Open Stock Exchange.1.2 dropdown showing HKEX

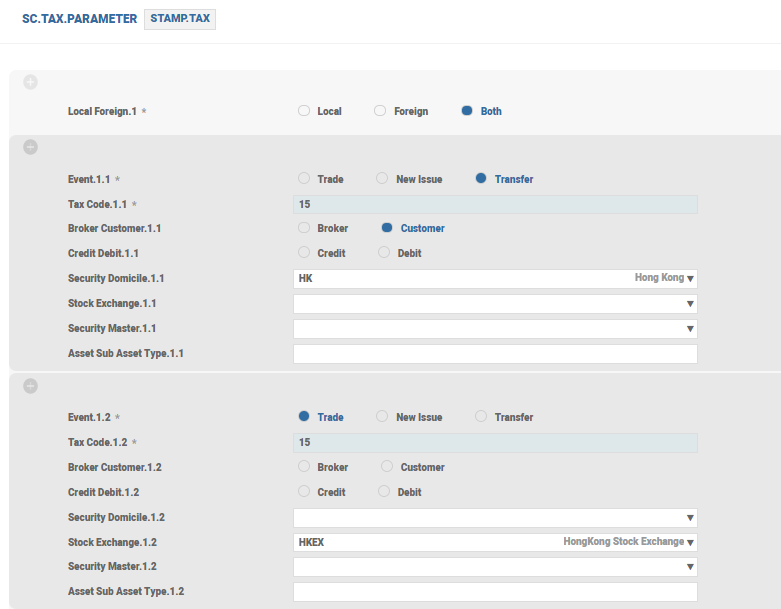click(690, 543)
